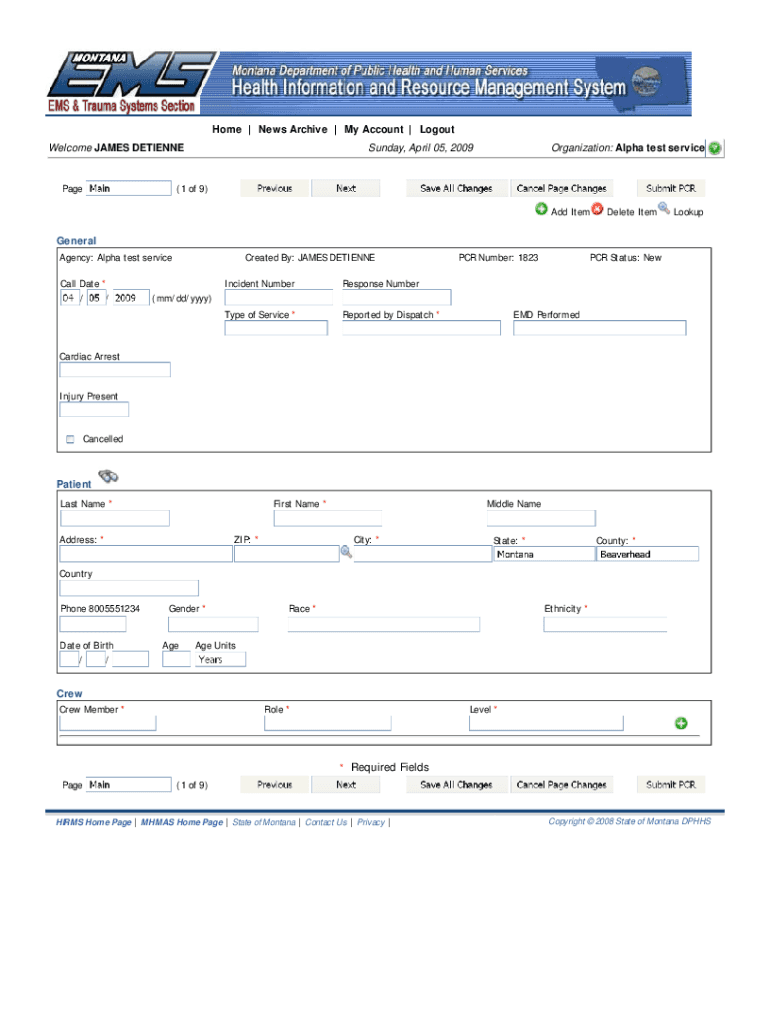The width and height of the screenshot is (770, 1024).
Task: Click the red Delete Item icon
Action: pyautogui.click(x=597, y=210)
